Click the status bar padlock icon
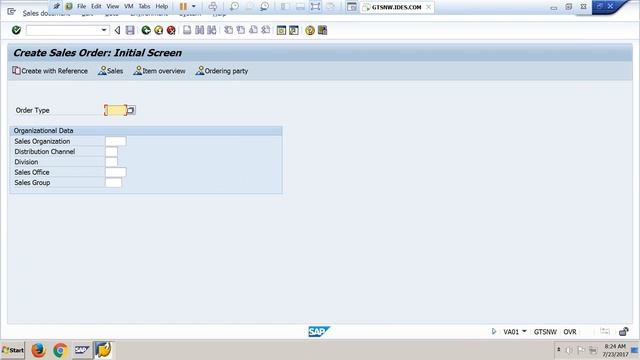 pyautogui.click(x=623, y=331)
